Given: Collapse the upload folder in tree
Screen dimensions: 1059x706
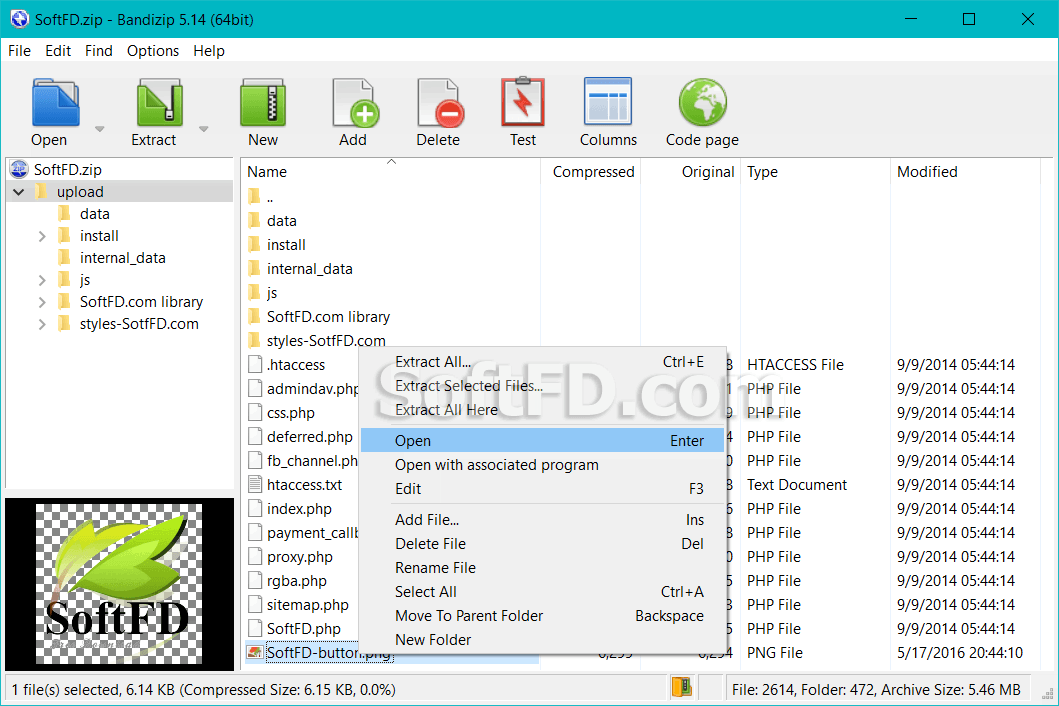Looking at the screenshot, I should pyautogui.click(x=19, y=192).
